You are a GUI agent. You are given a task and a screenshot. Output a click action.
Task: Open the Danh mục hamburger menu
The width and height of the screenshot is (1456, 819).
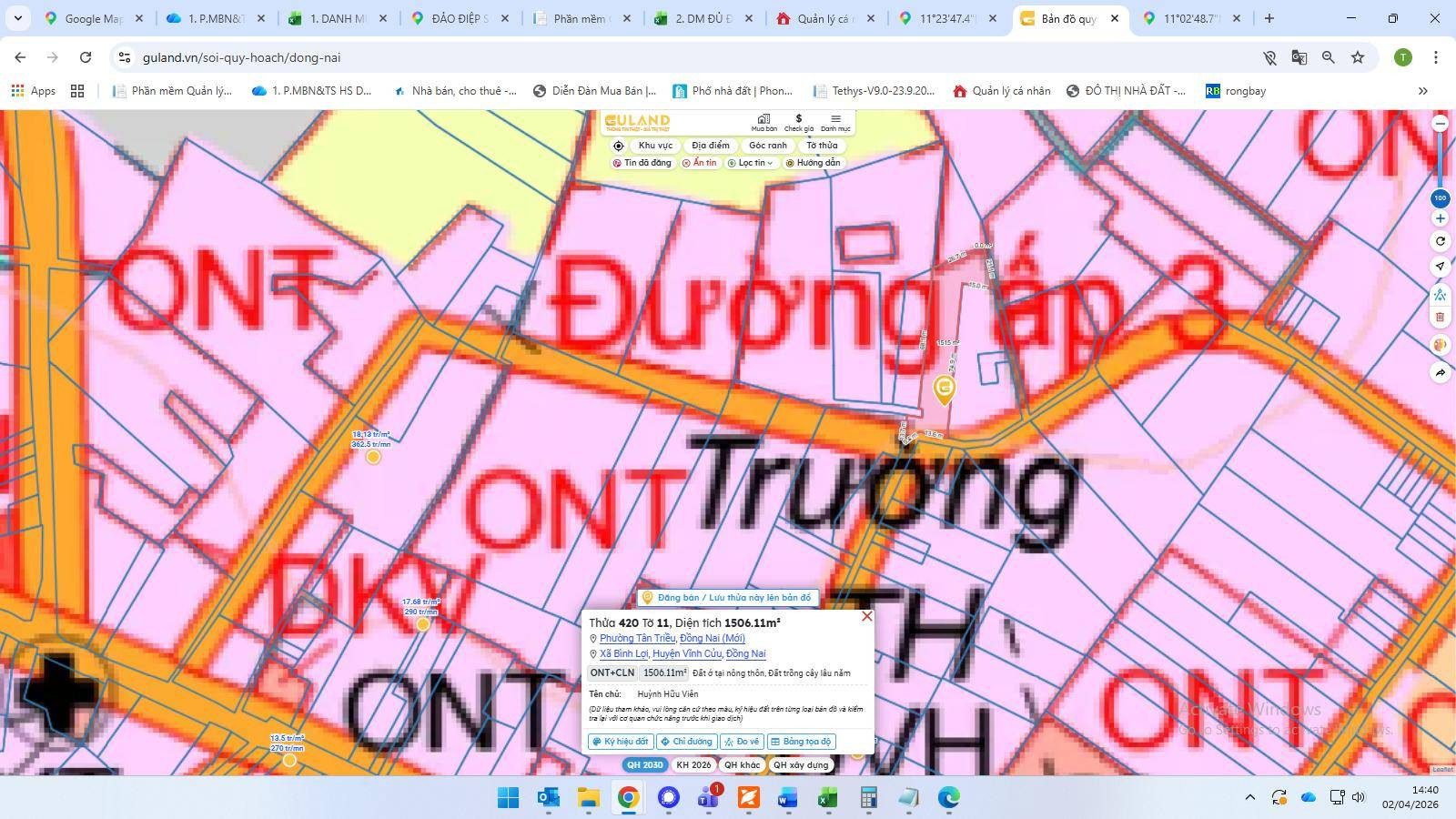click(x=835, y=123)
